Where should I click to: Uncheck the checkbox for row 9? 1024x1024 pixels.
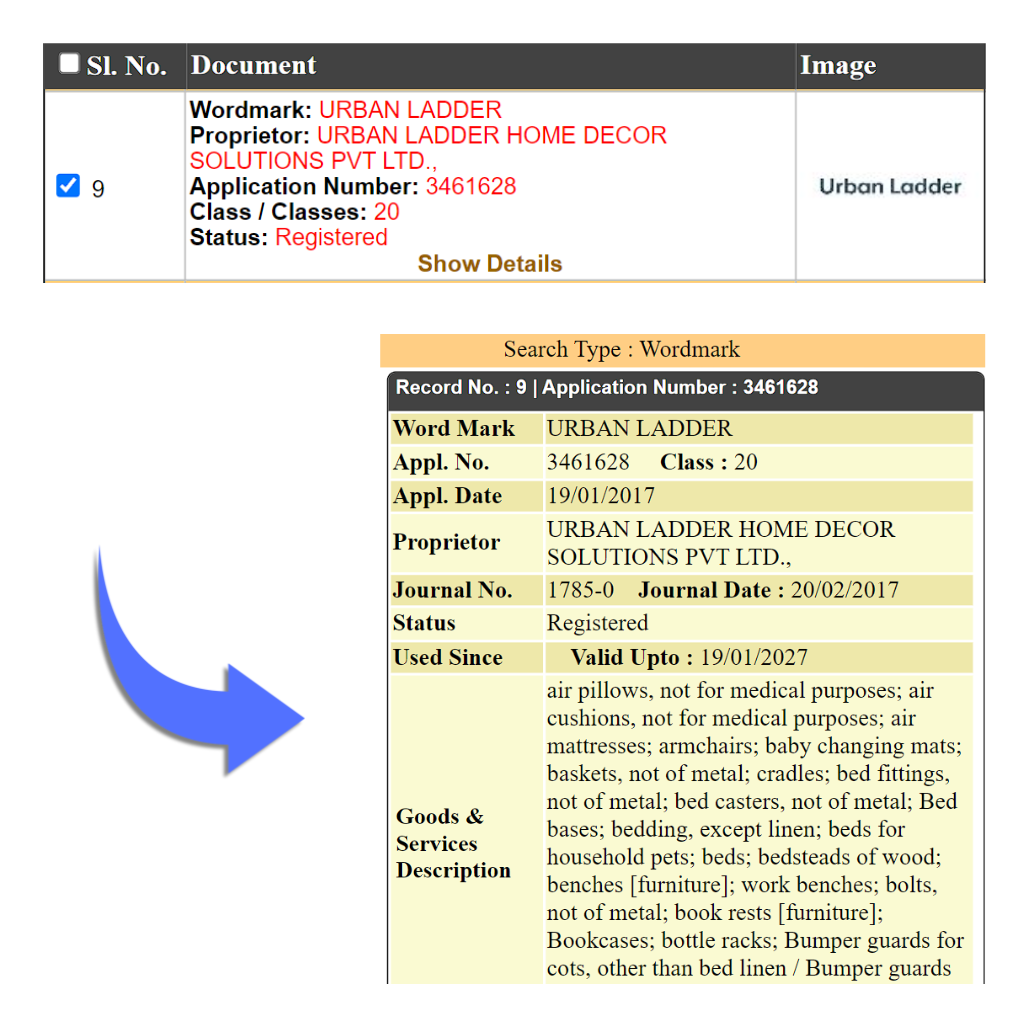[x=68, y=186]
